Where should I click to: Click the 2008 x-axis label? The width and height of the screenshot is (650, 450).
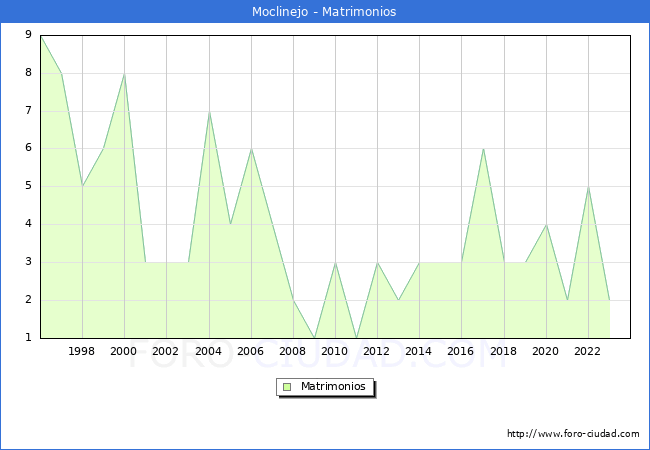[292, 351]
